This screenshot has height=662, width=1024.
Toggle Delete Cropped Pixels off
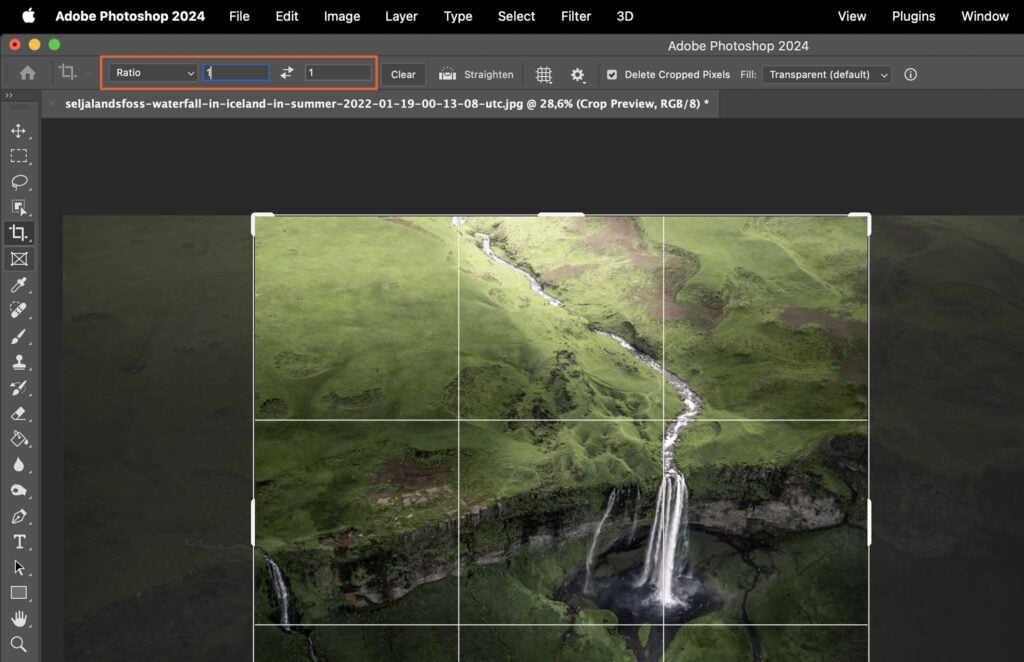click(612, 73)
